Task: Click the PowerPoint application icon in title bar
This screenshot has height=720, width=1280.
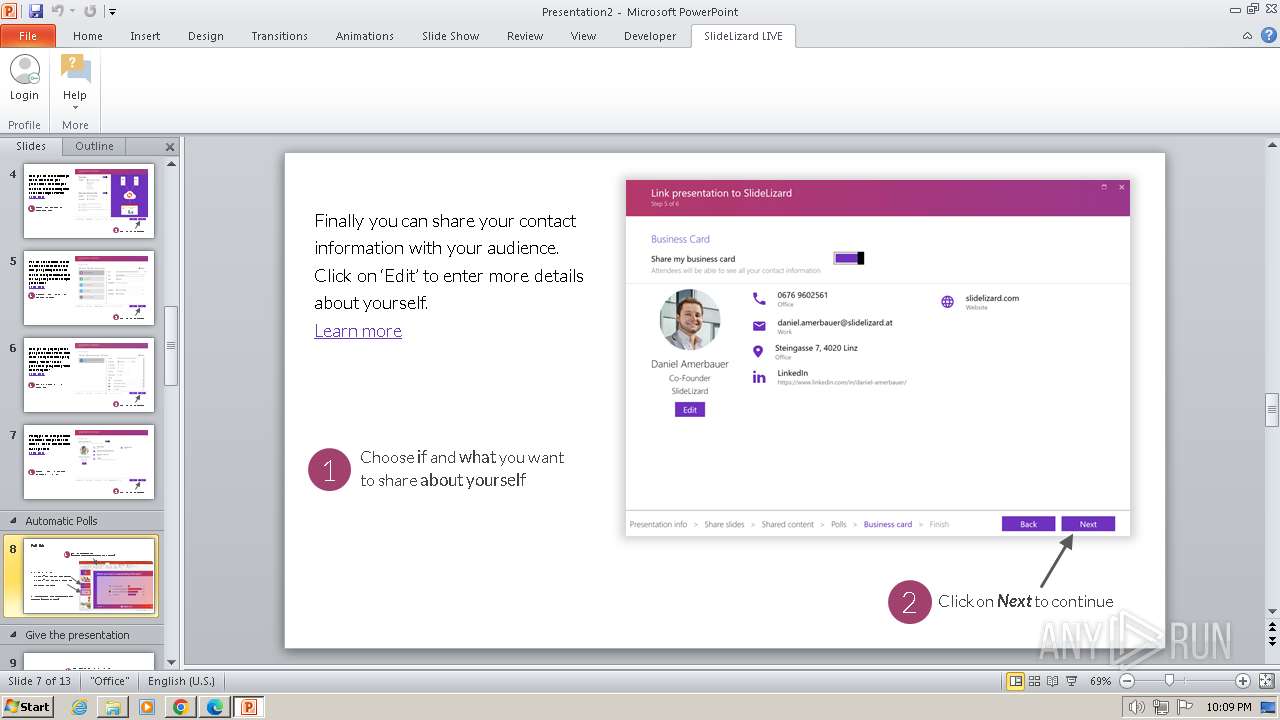Action: [x=10, y=11]
